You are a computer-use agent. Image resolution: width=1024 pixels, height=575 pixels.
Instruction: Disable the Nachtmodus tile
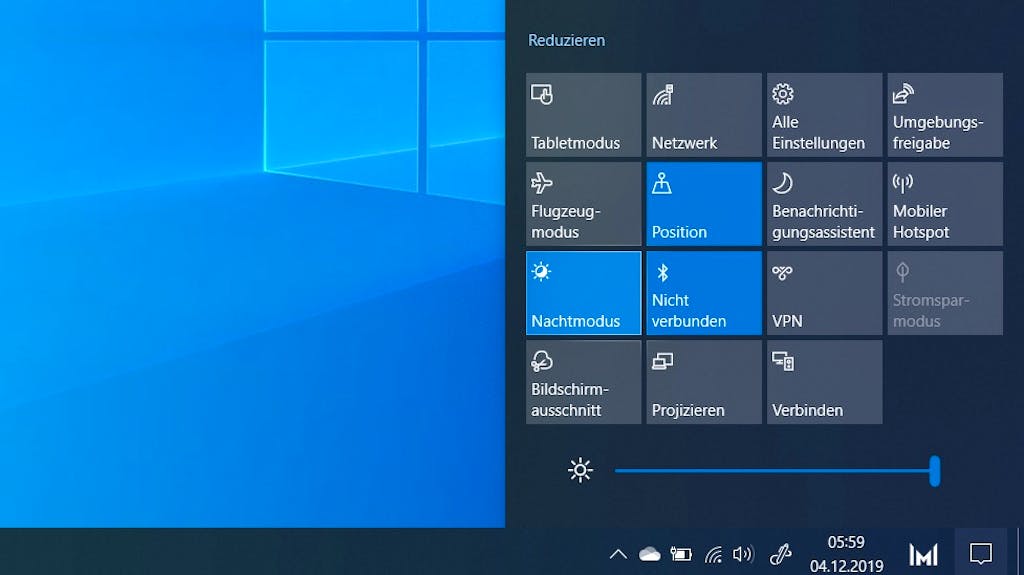point(583,293)
